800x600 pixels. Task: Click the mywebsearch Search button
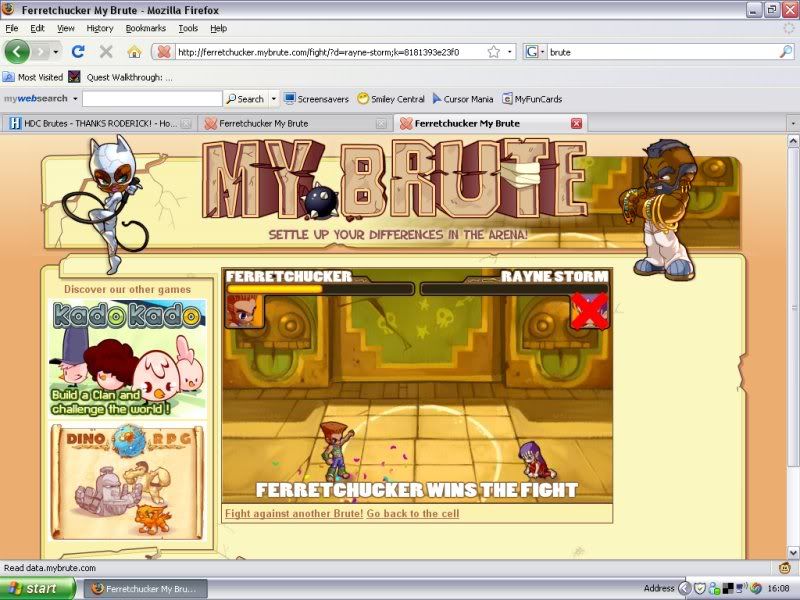245,99
